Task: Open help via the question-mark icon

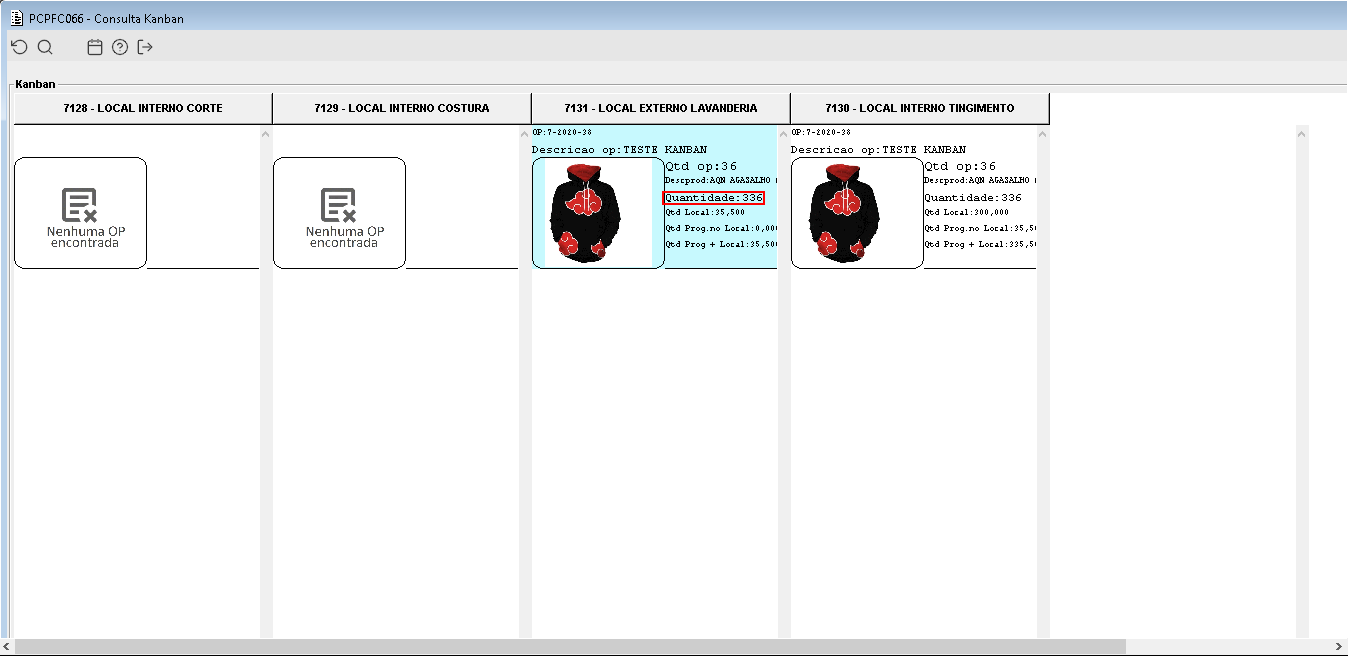Action: [x=120, y=47]
